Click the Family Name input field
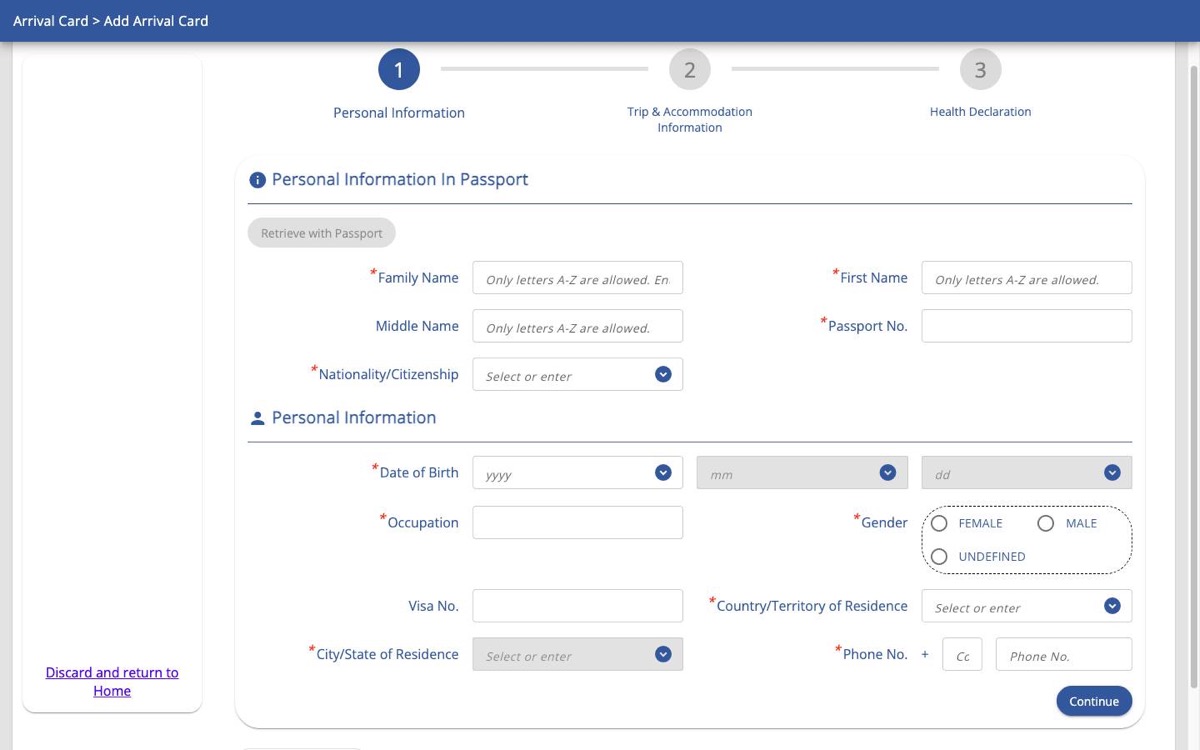 point(578,278)
